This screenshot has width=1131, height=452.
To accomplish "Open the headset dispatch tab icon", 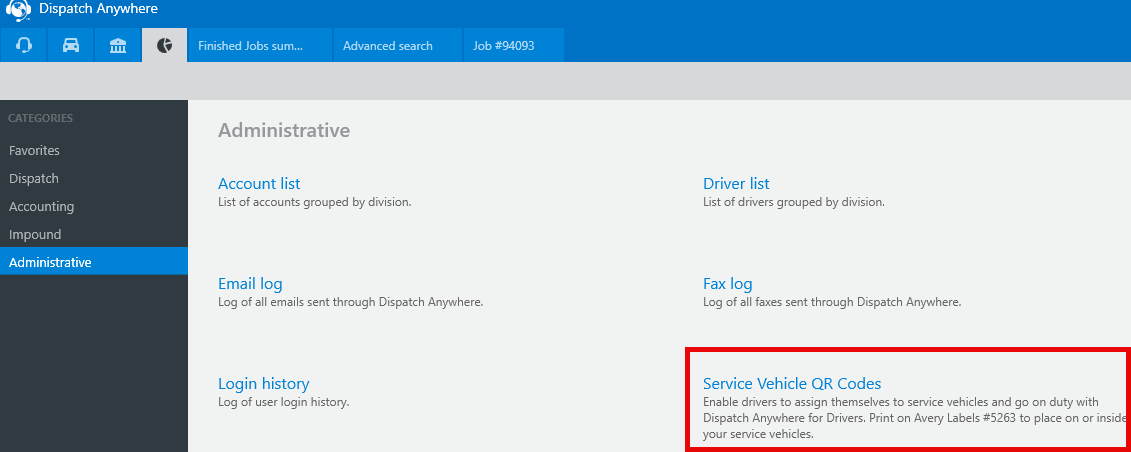I will tap(23, 45).
